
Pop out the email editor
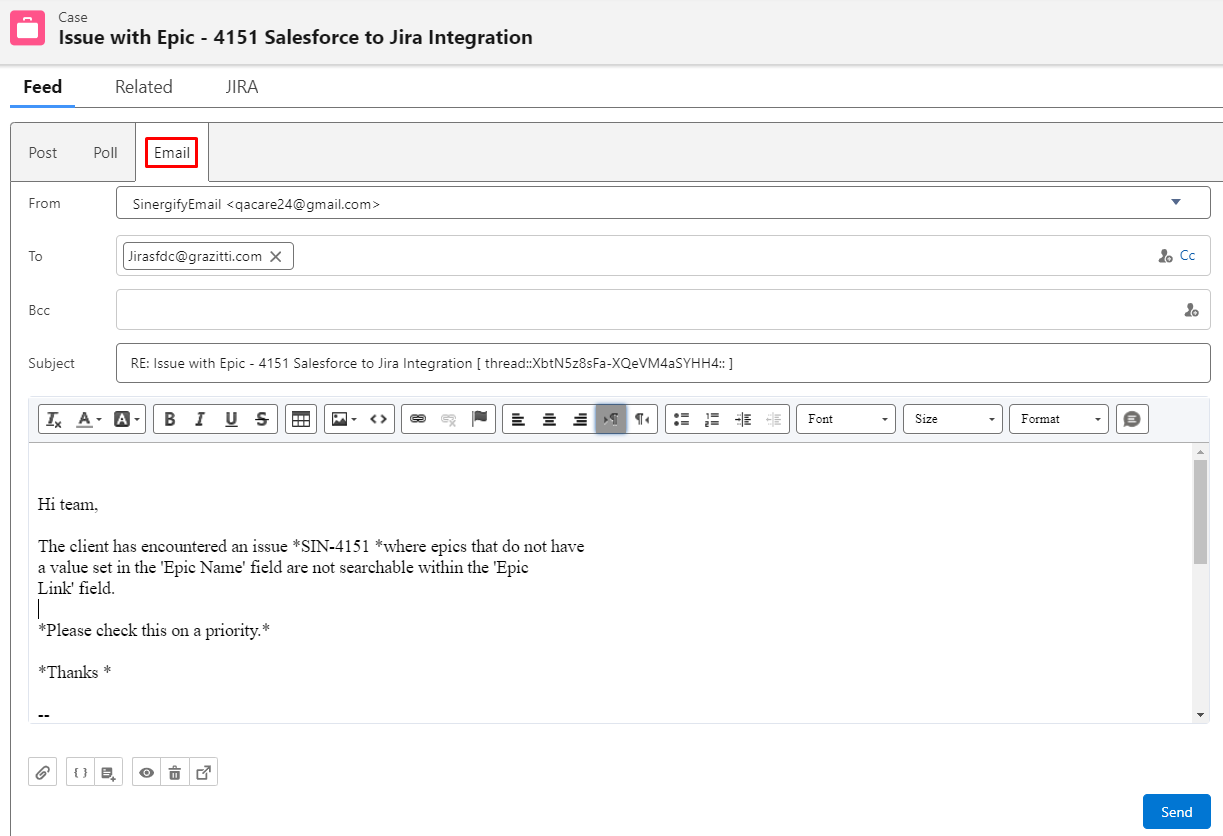tap(203, 772)
